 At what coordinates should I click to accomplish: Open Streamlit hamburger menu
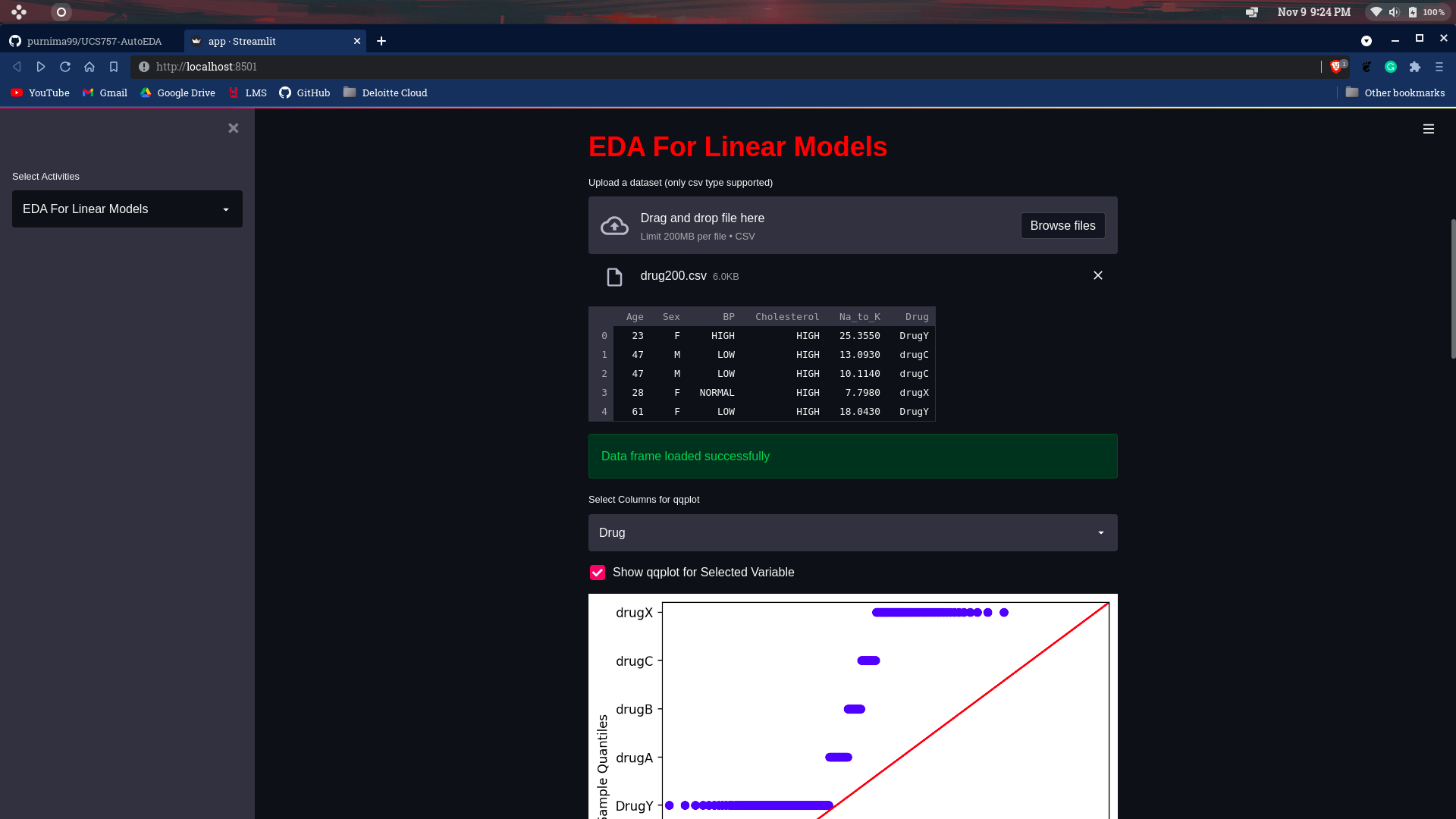pyautogui.click(x=1428, y=129)
